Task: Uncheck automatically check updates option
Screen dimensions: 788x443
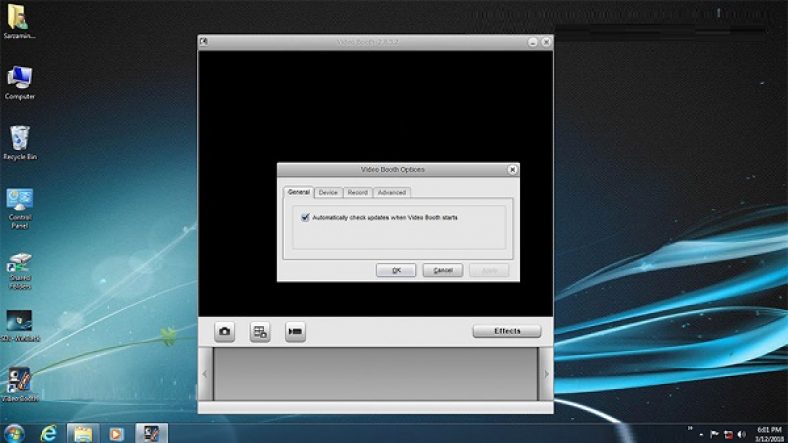Action: point(305,217)
